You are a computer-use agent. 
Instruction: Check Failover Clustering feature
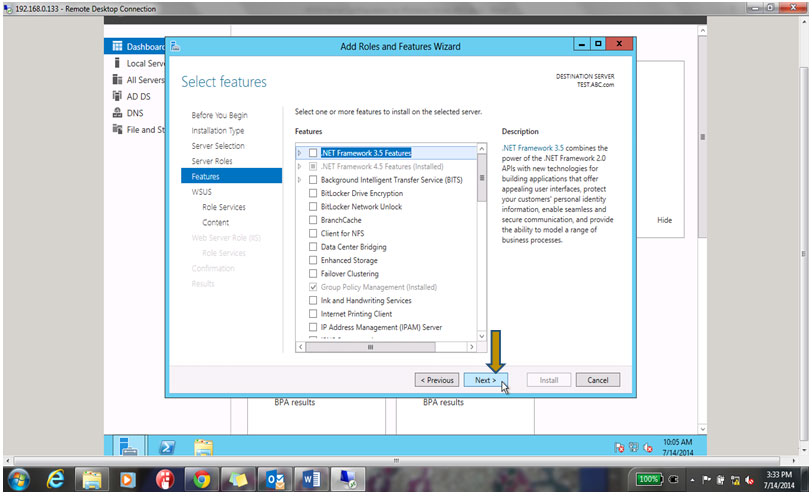tap(313, 273)
